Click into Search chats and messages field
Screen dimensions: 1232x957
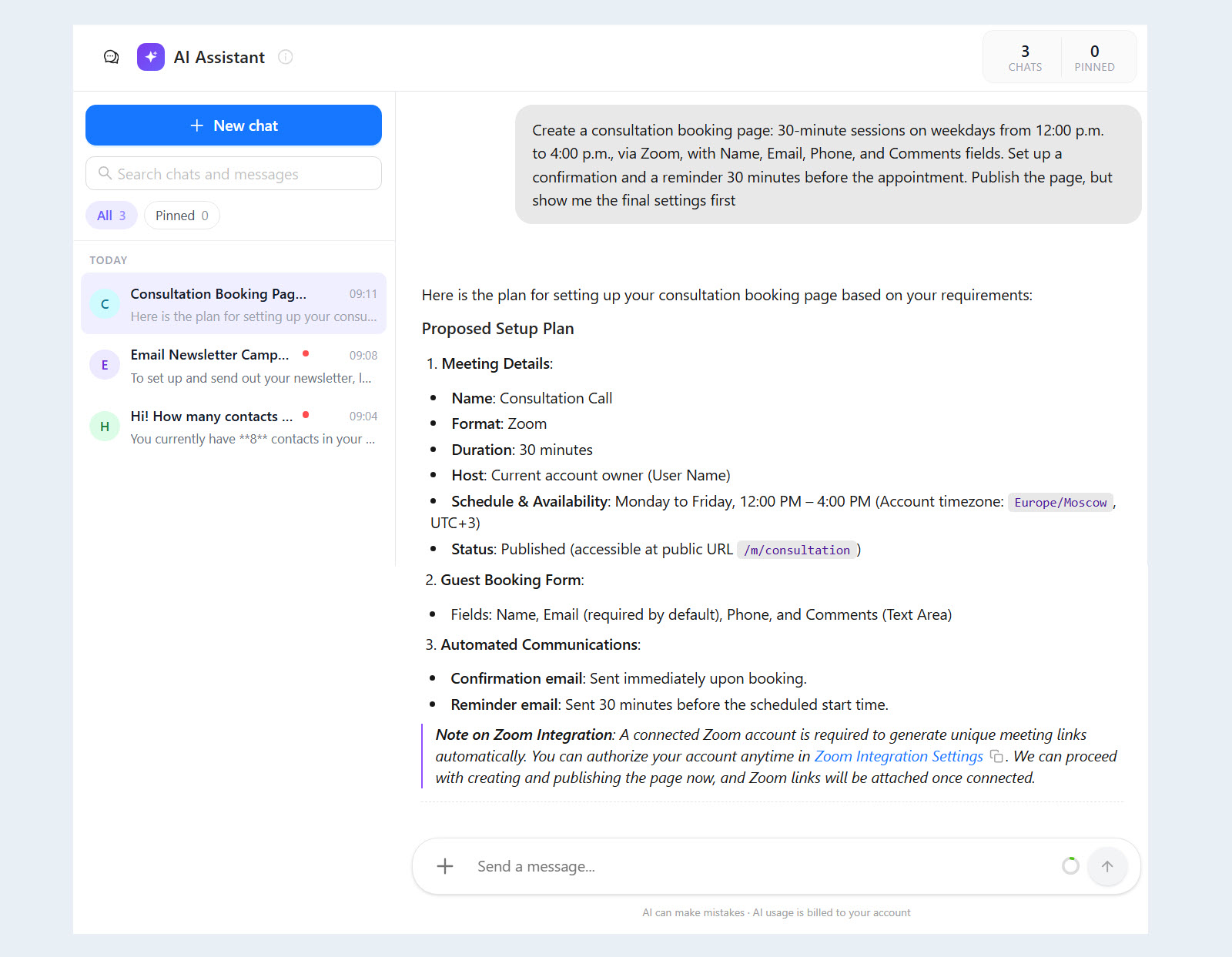[233, 174]
